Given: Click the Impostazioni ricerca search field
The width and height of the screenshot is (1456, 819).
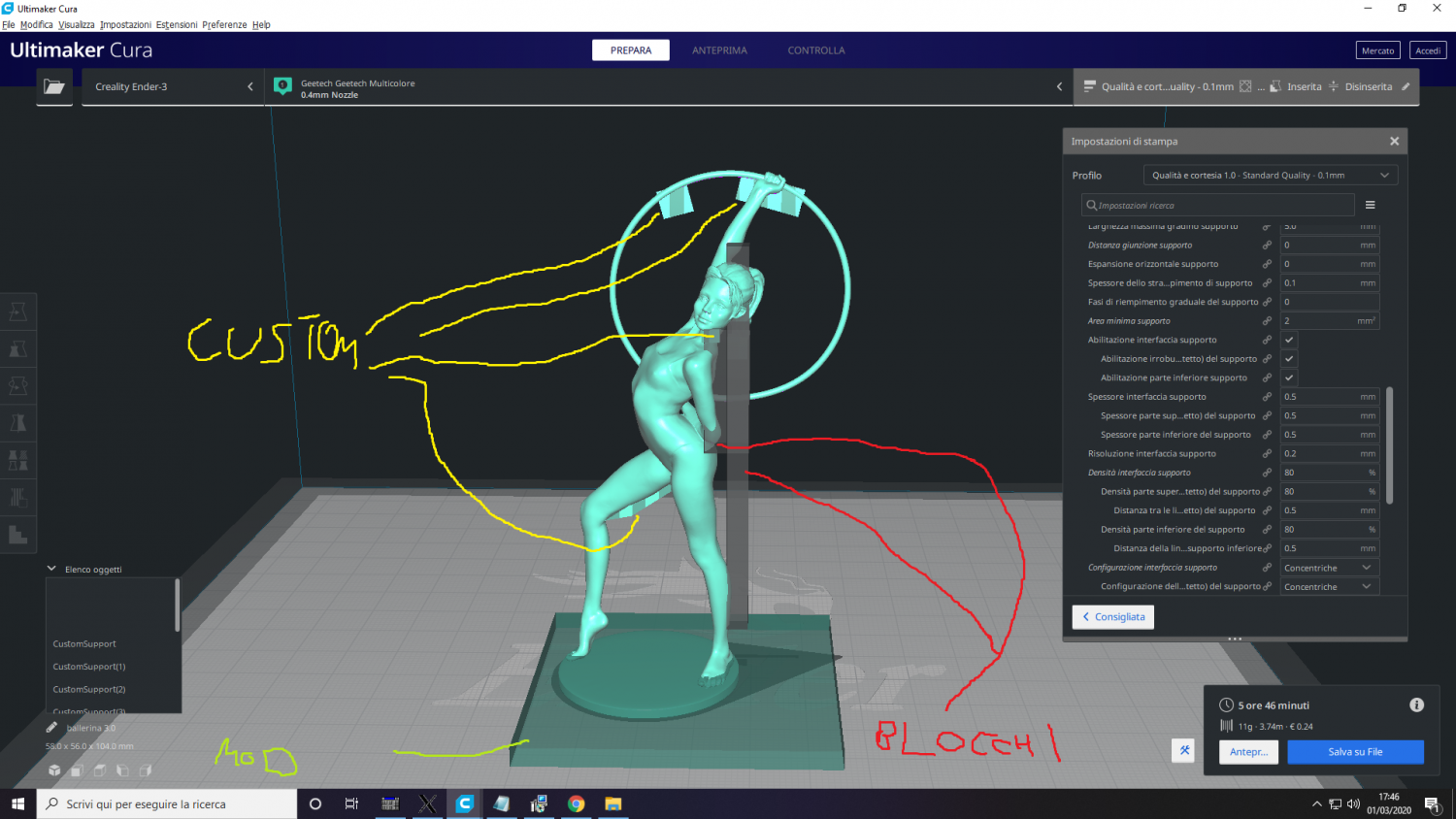Looking at the screenshot, I should 1218,205.
